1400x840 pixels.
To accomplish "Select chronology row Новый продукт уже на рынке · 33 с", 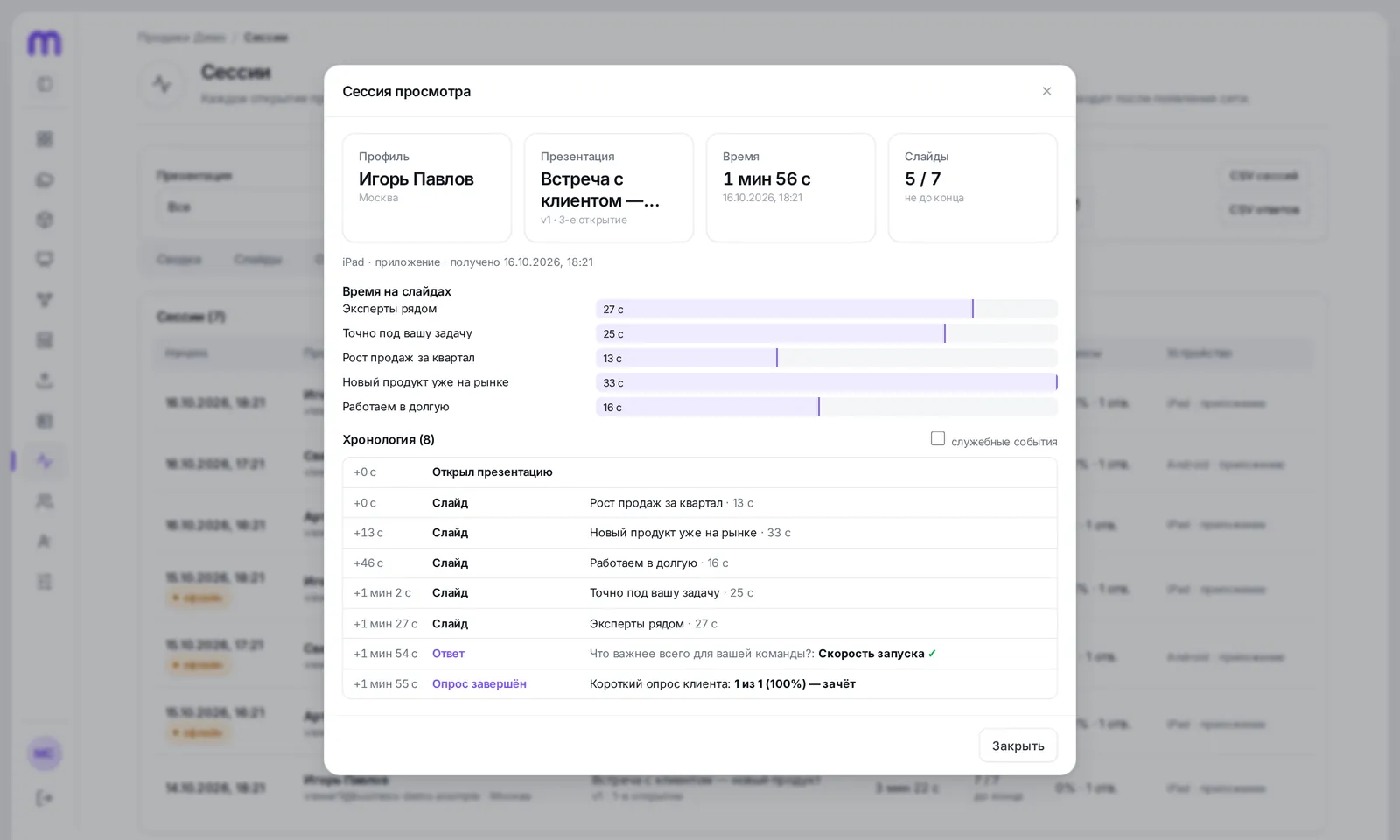I will 700,533.
